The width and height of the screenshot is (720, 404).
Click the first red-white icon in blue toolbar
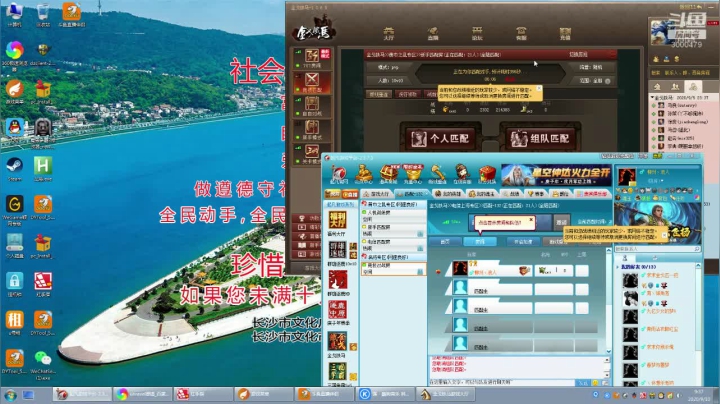pos(339,175)
